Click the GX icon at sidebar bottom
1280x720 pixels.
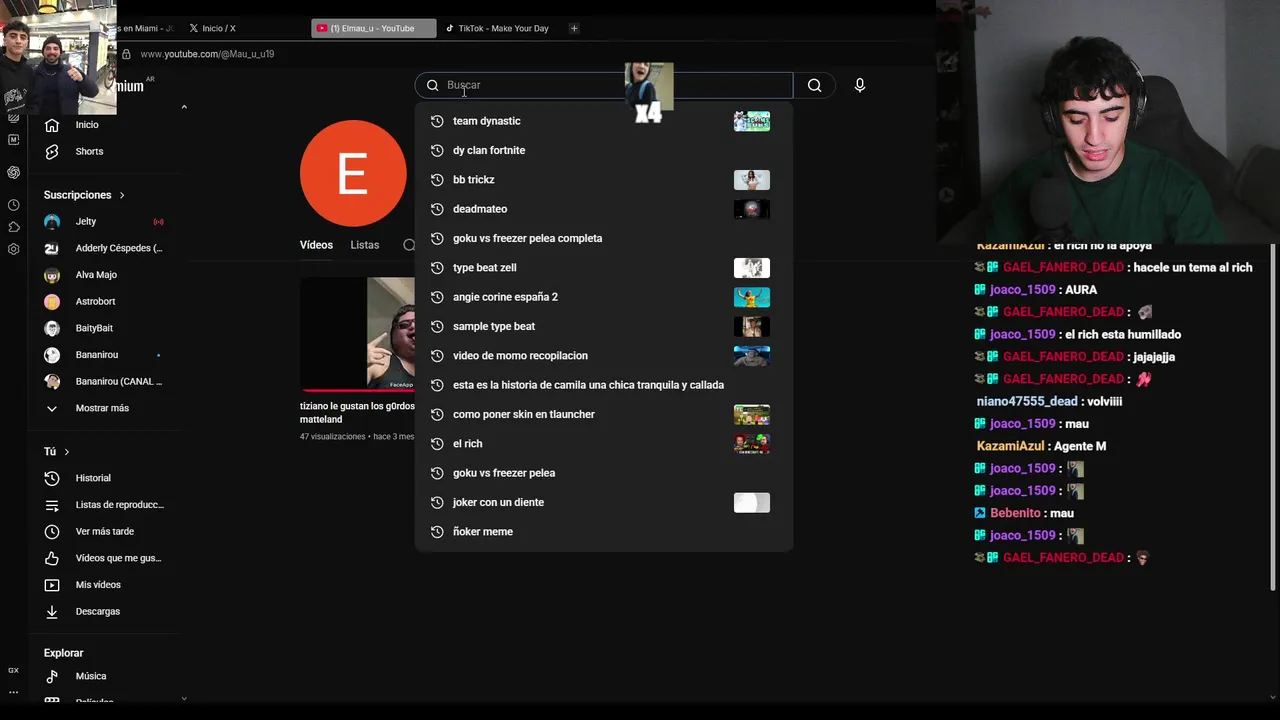(x=13, y=670)
